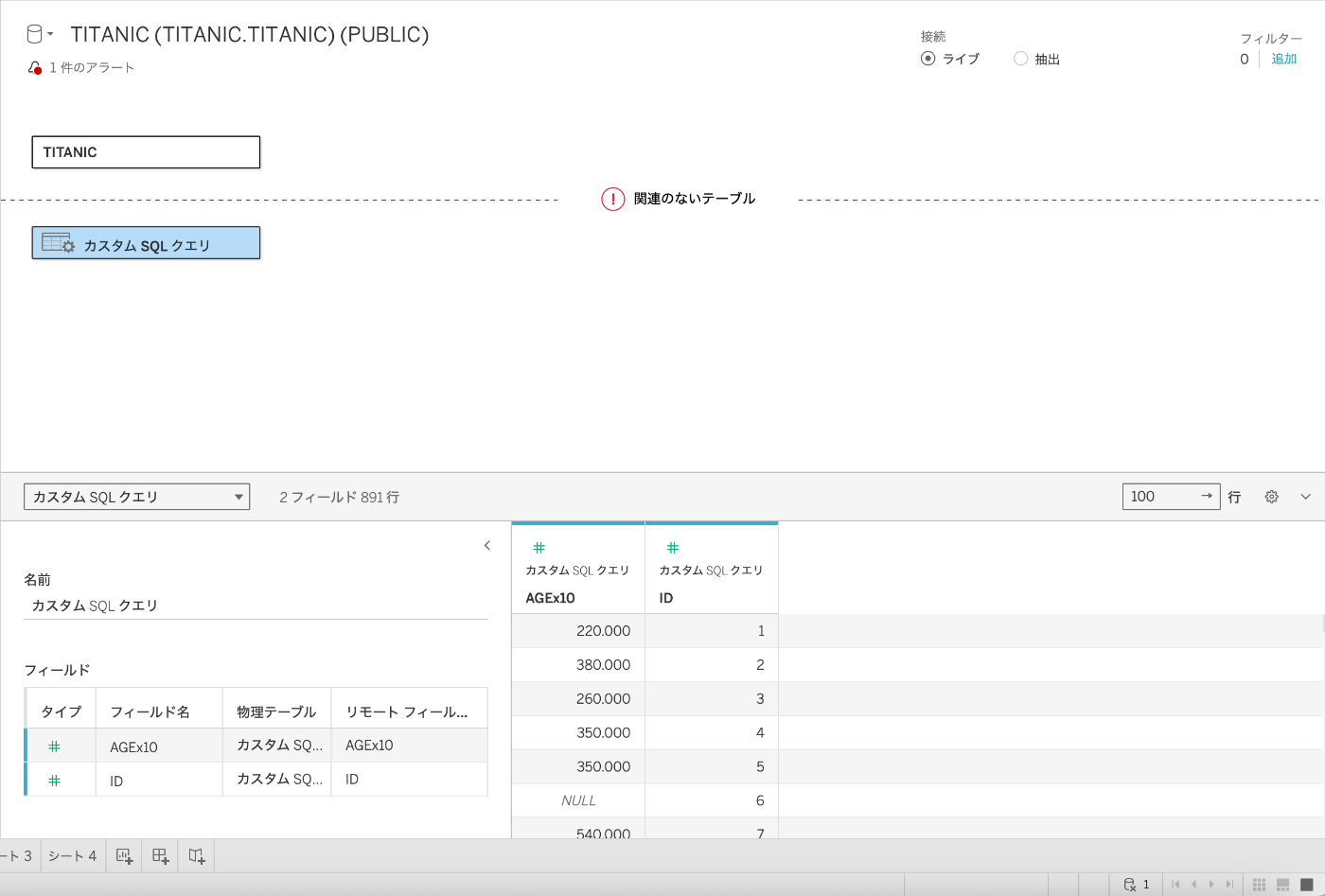This screenshot has width=1325, height=896.
Task: Add a new story
Action: pyautogui.click(x=196, y=856)
